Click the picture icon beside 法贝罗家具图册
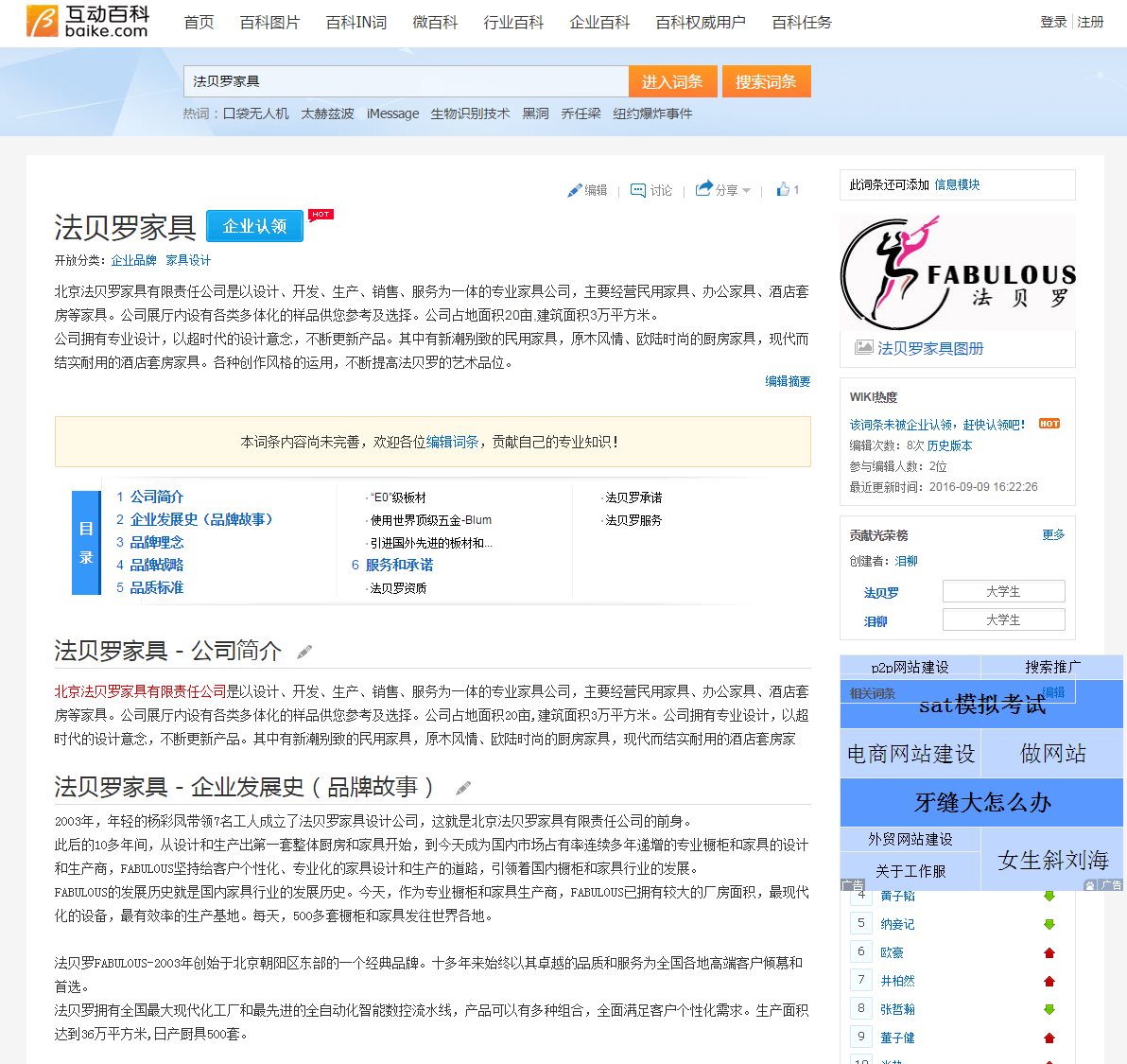This screenshot has width=1127, height=1064. click(863, 347)
